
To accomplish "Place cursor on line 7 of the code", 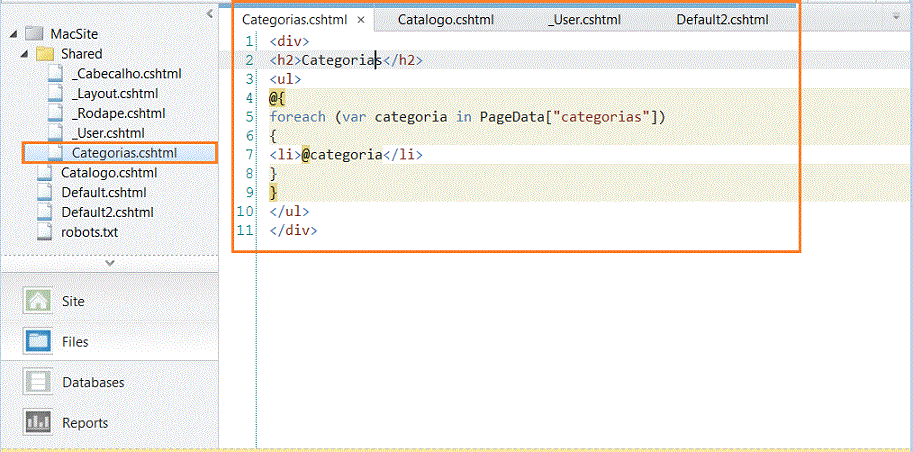I will coord(346,154).
